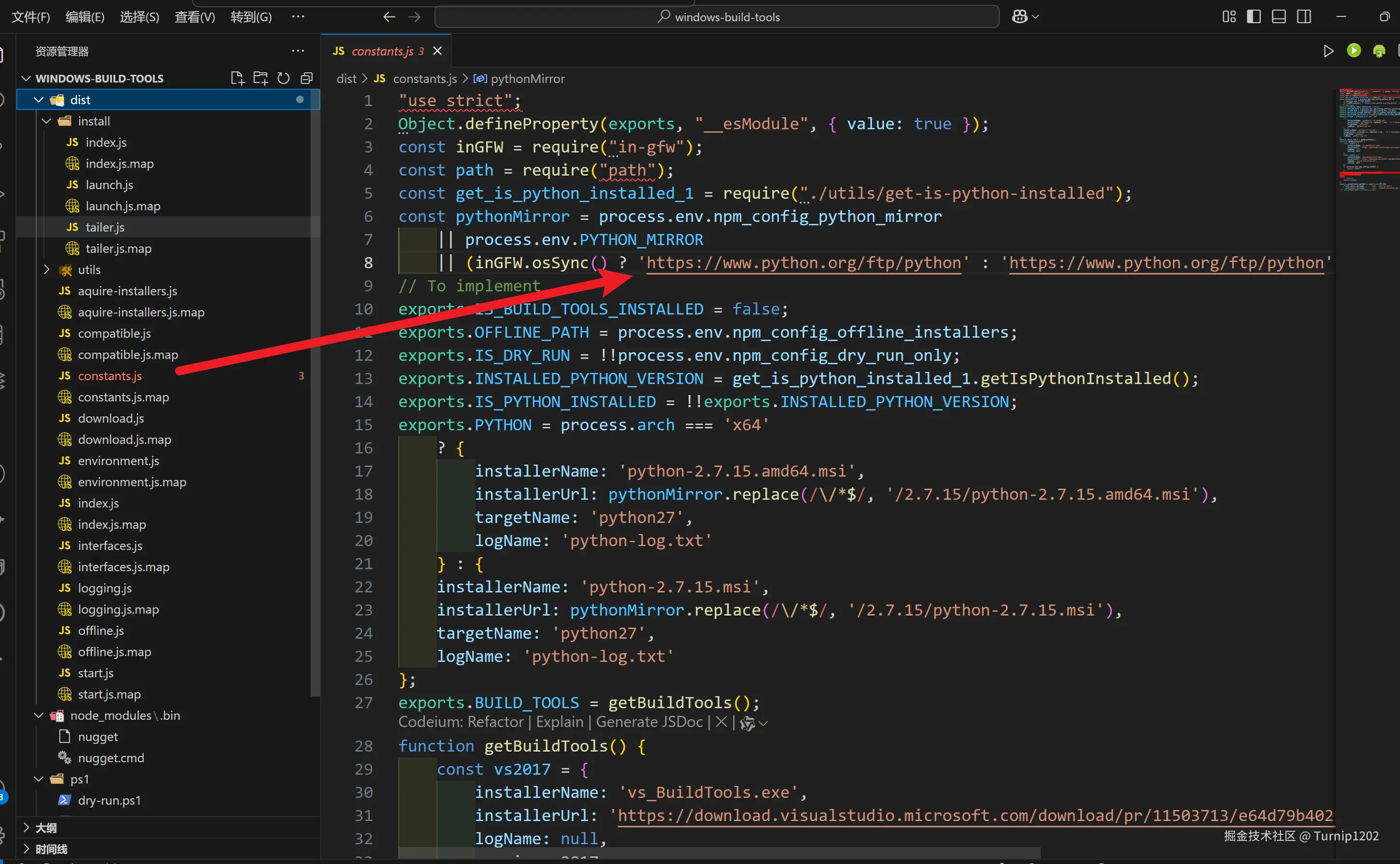Open the explorer panel more actions menu
The height and width of the screenshot is (864, 1400).
point(298,51)
